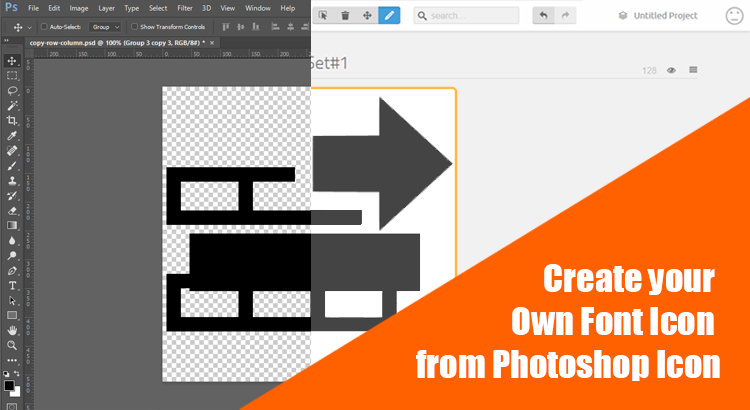Screen dimensions: 750x410
Task: Open the Type menu
Action: click(132, 8)
